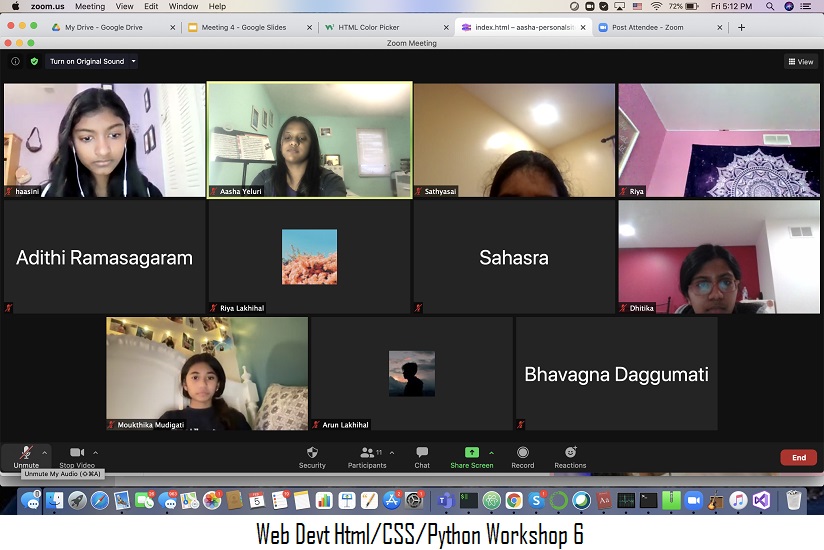Turn on Original Sound
This screenshot has width=824, height=550.
87,61
